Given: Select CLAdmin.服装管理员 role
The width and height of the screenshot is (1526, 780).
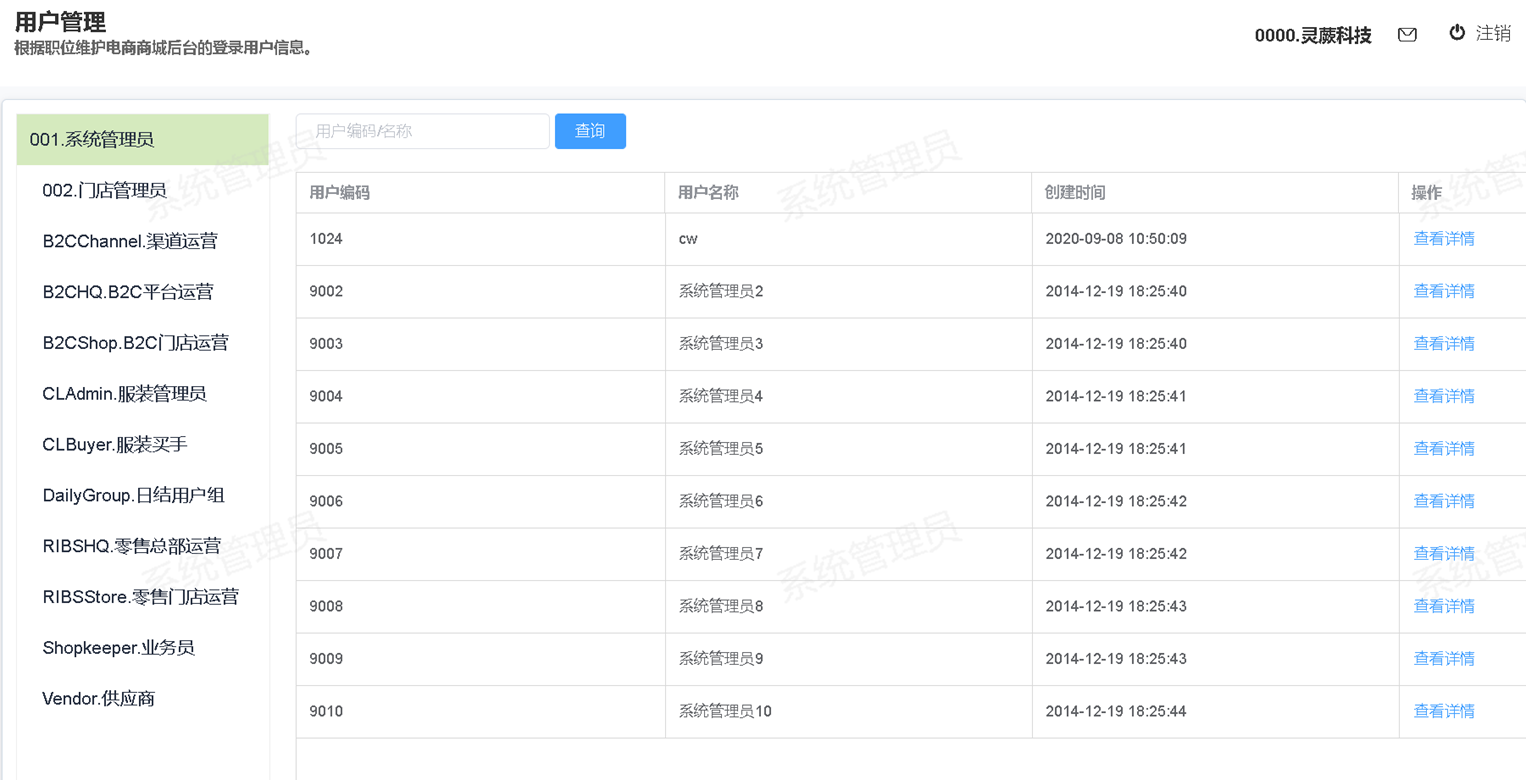Looking at the screenshot, I should 124,393.
